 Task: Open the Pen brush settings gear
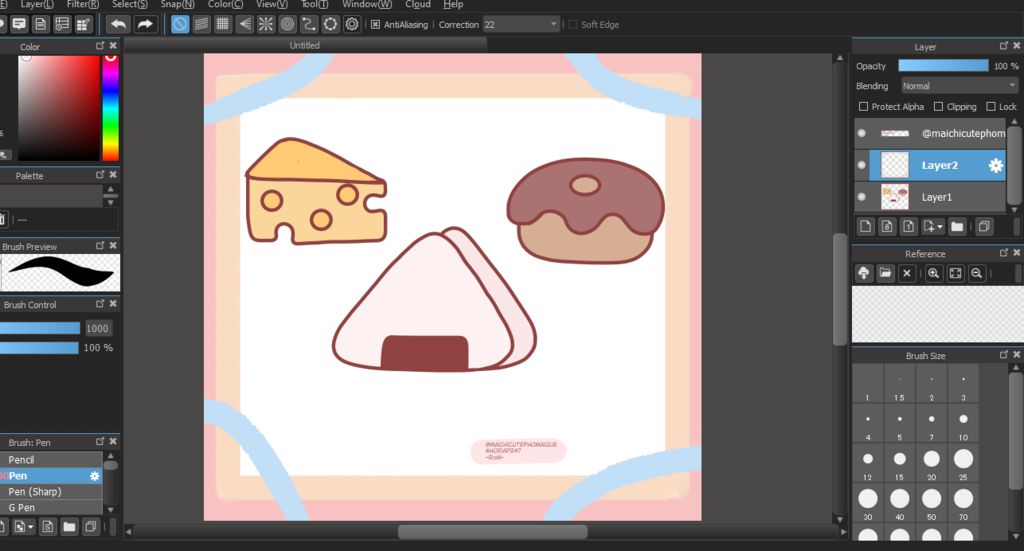(x=95, y=476)
